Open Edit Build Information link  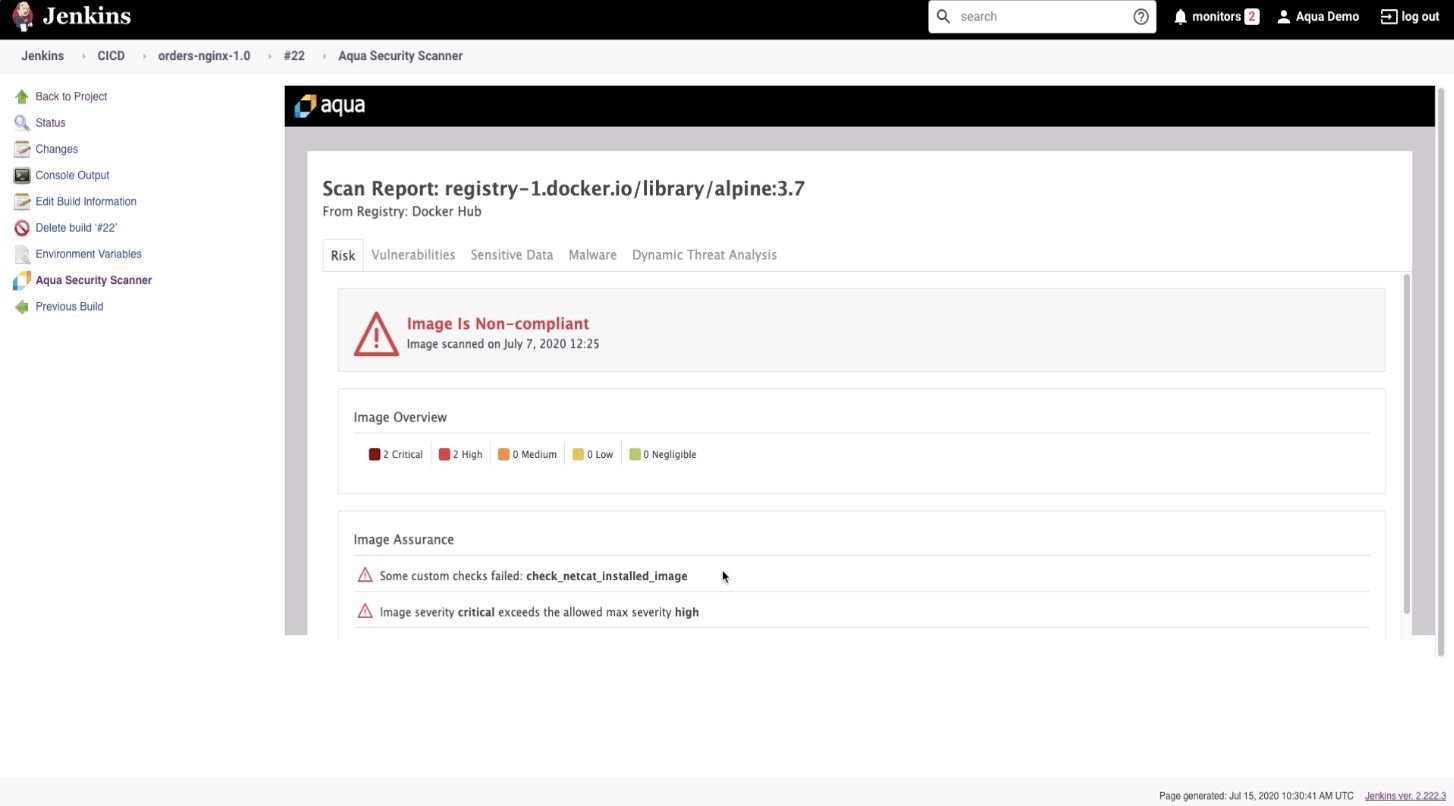(86, 201)
